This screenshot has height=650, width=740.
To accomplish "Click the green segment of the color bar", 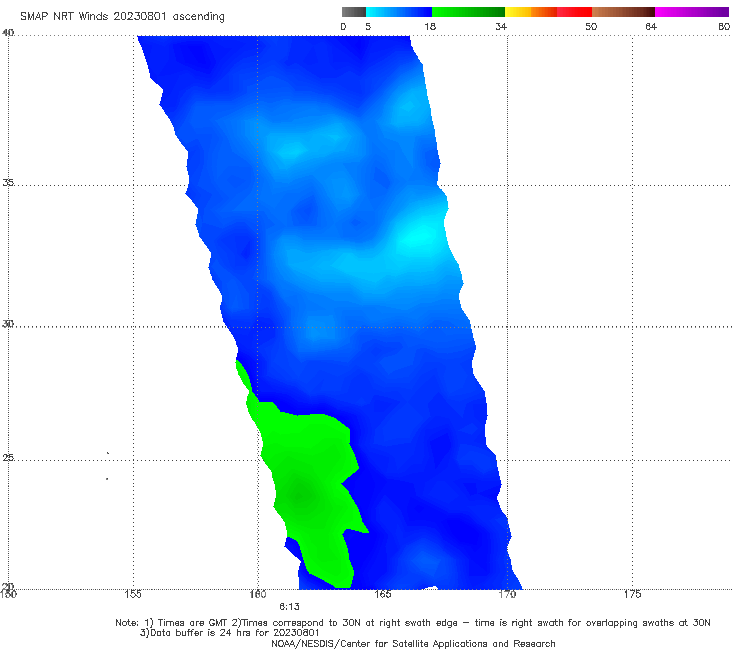I will pyautogui.click(x=468, y=12).
